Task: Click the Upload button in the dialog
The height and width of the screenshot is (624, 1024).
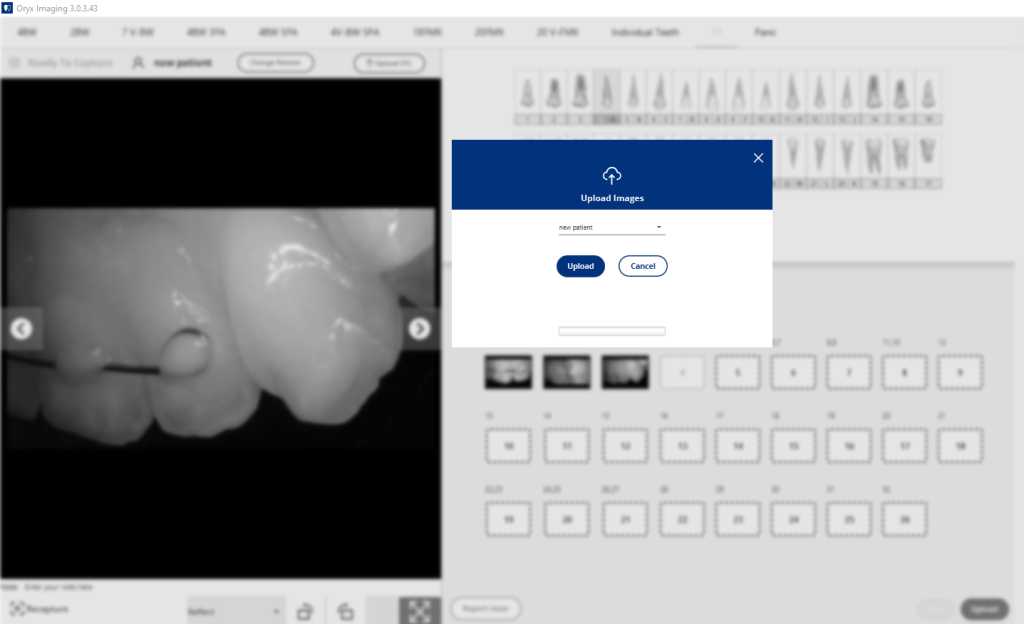Action: coord(580,266)
